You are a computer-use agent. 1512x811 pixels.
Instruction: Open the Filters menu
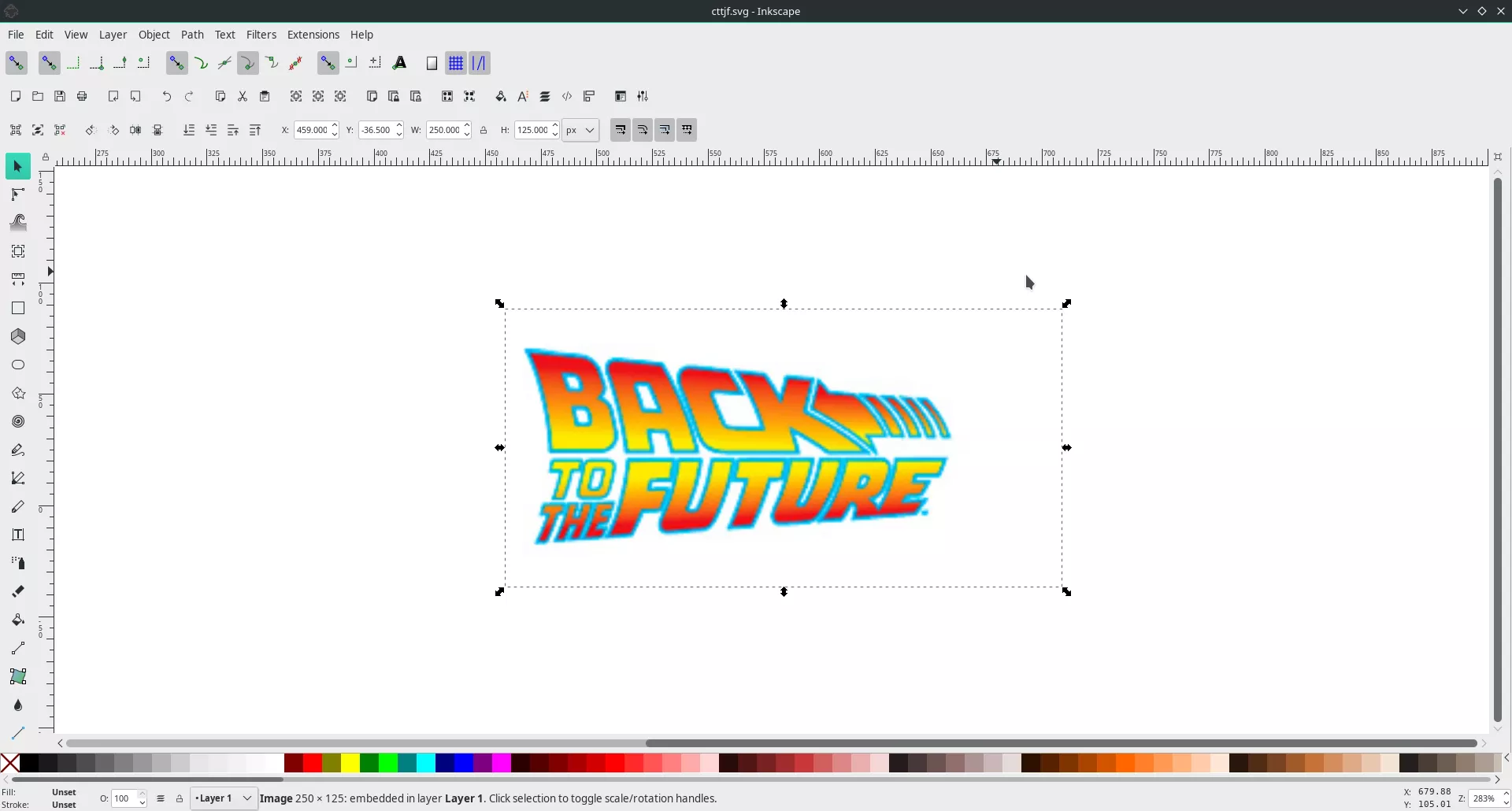click(261, 35)
